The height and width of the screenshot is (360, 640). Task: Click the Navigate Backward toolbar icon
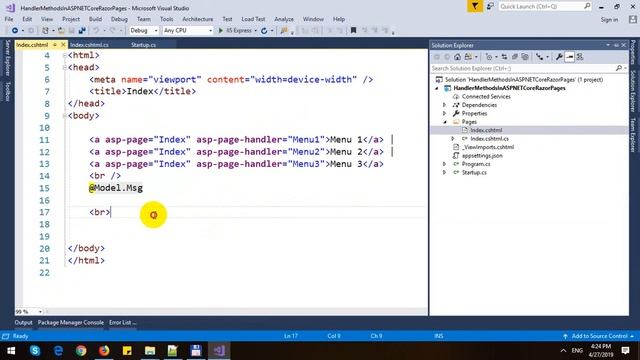coord(15,31)
